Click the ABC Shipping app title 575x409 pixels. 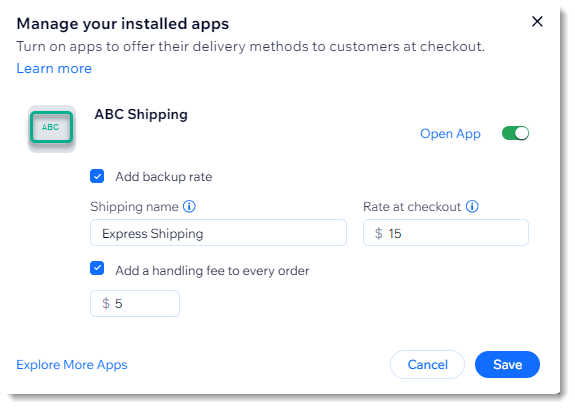tap(141, 114)
